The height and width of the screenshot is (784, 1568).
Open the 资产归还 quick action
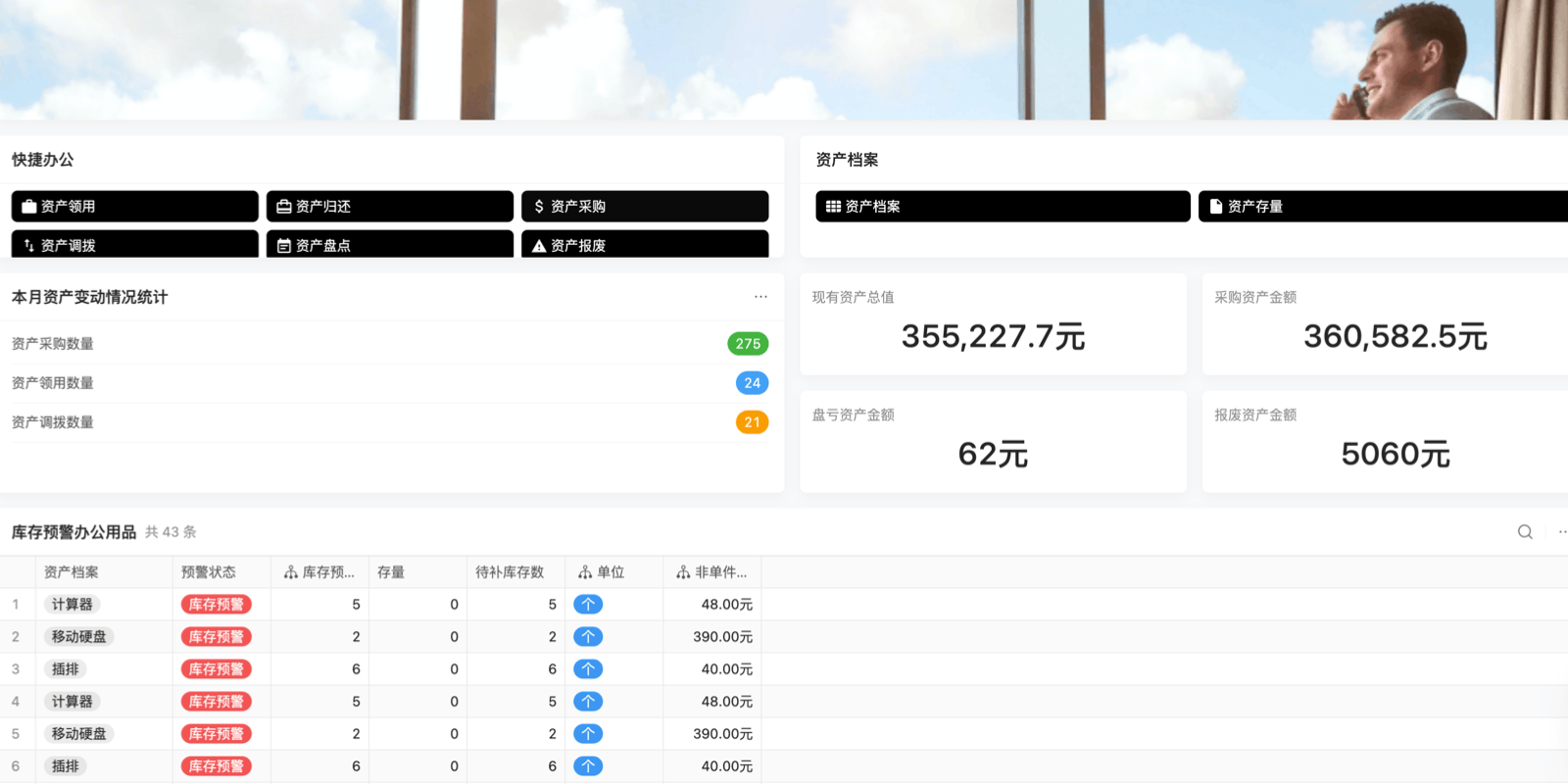[x=390, y=207]
